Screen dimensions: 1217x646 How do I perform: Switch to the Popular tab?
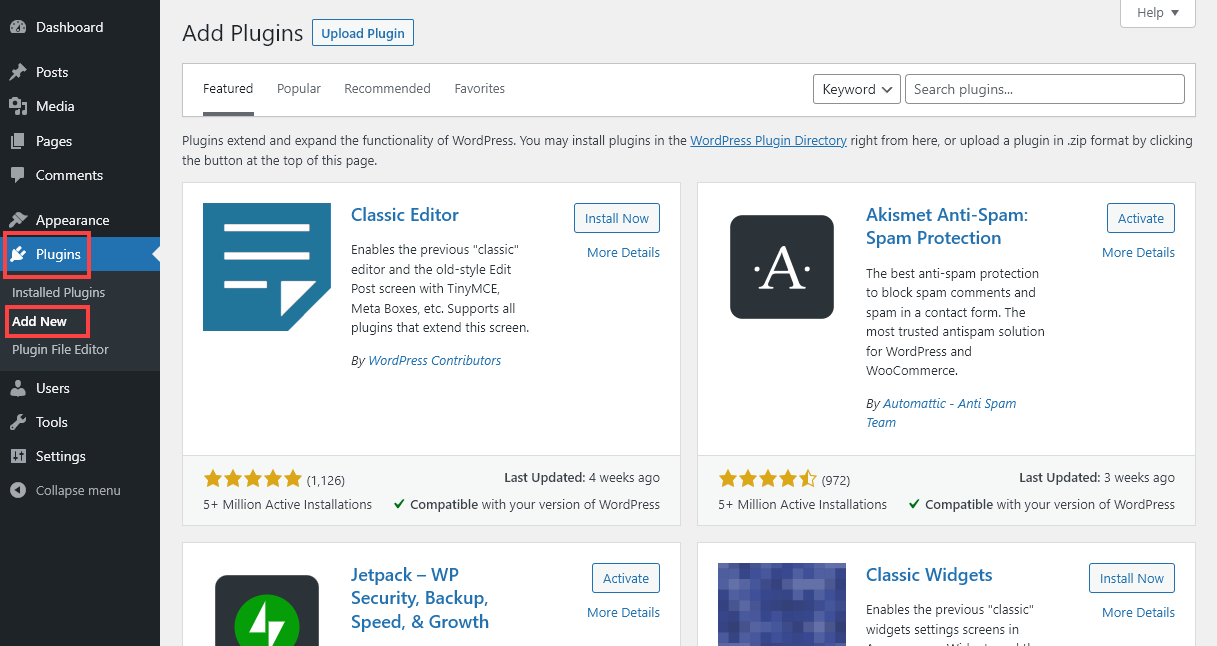pos(298,88)
